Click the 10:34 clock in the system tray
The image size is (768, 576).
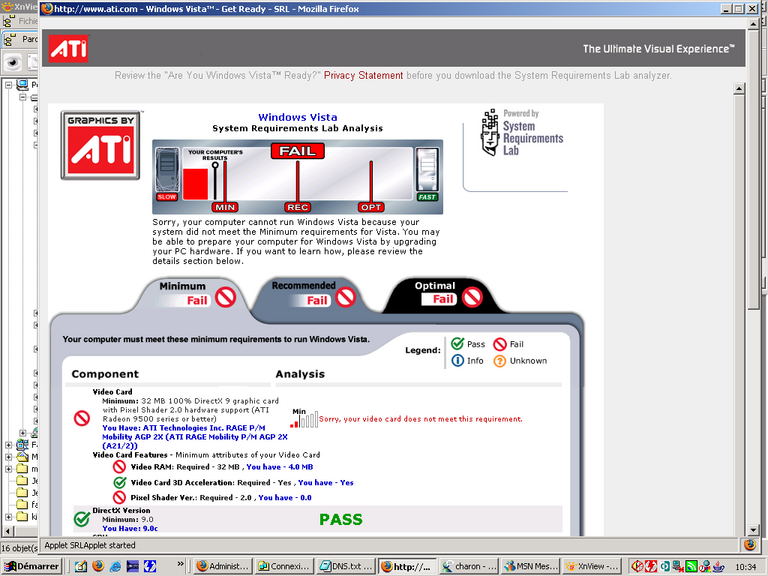click(x=746, y=567)
